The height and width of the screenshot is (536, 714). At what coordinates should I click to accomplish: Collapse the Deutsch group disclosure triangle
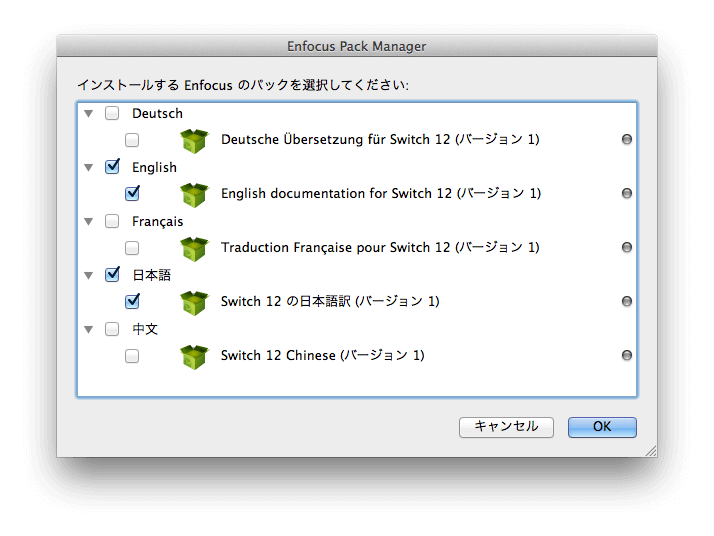pos(89,113)
